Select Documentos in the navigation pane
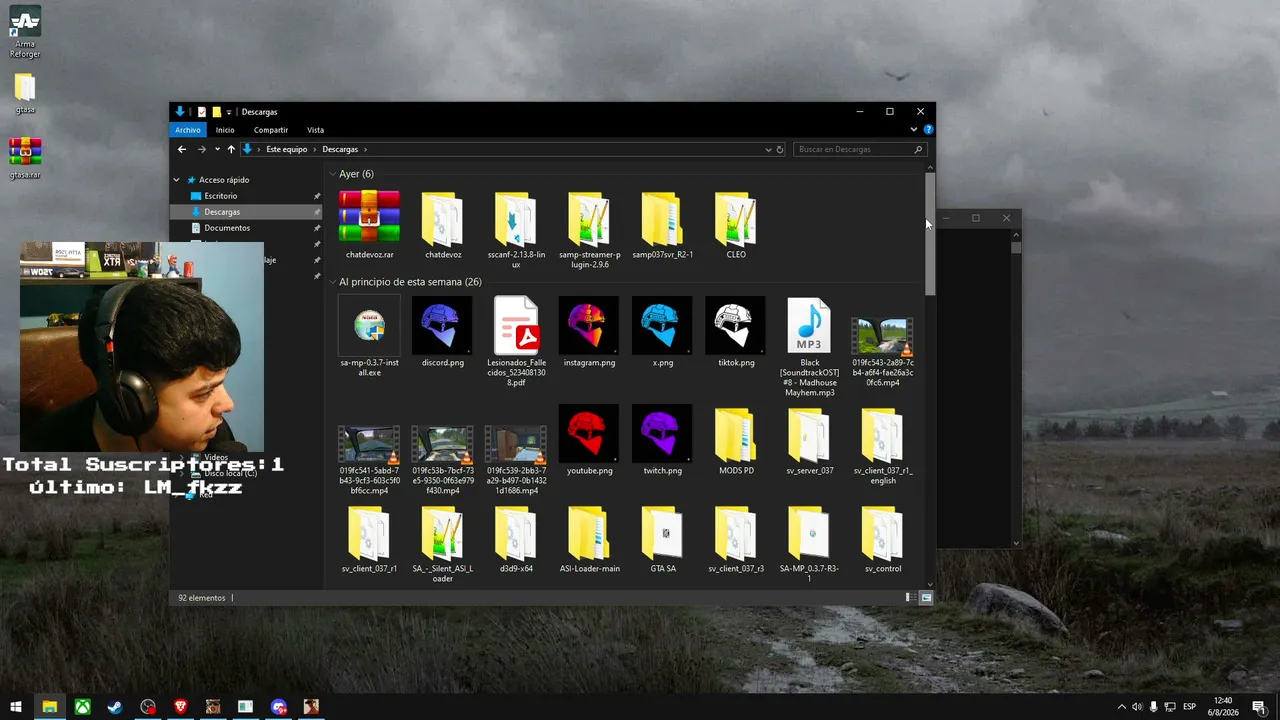 coord(227,228)
